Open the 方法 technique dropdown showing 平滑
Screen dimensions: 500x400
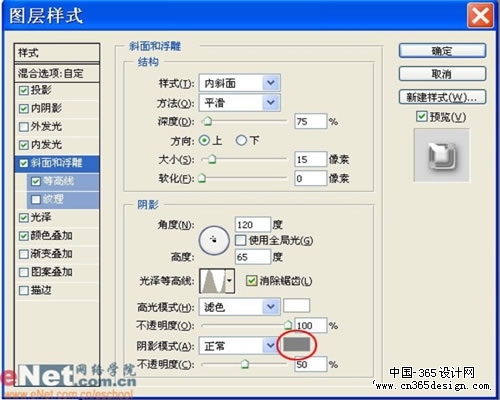coord(240,102)
